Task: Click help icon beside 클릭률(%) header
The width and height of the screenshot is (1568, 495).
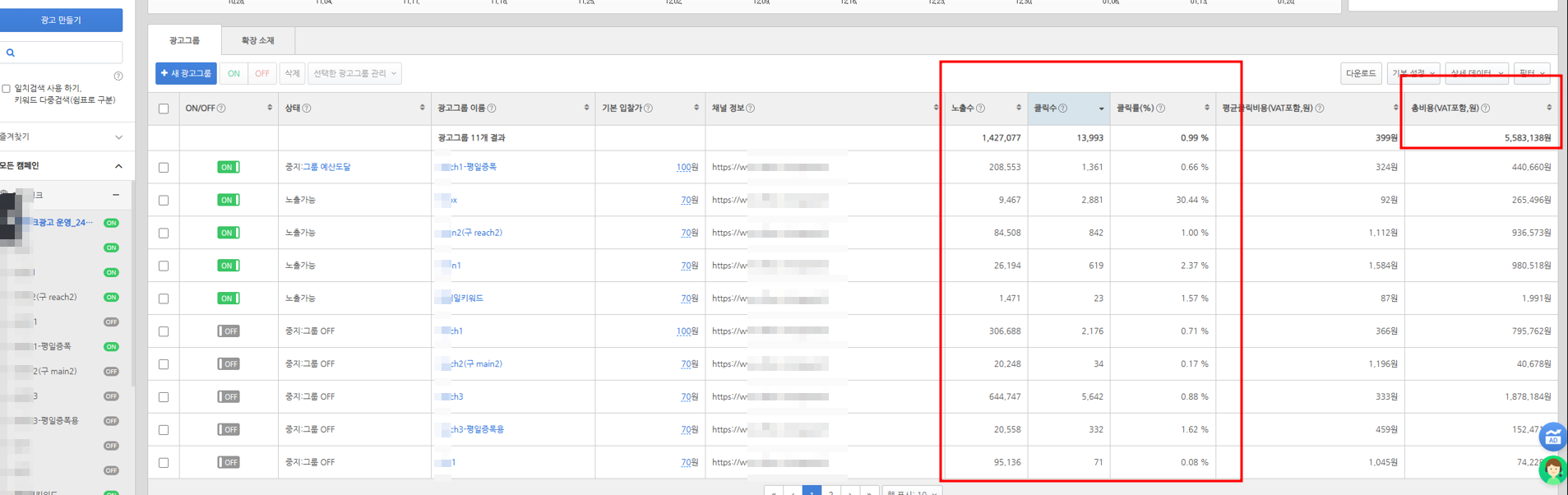Action: (1160, 109)
